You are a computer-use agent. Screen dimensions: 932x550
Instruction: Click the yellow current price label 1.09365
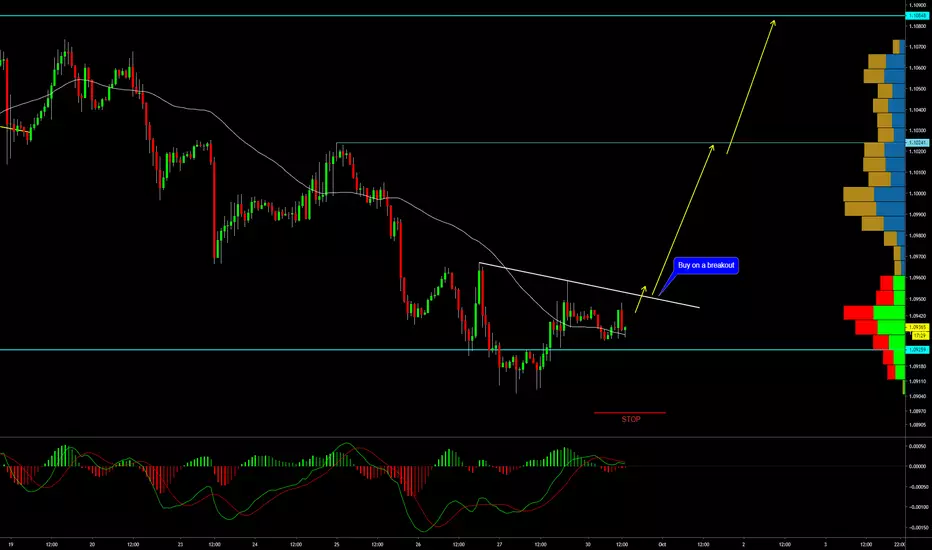(x=917, y=328)
